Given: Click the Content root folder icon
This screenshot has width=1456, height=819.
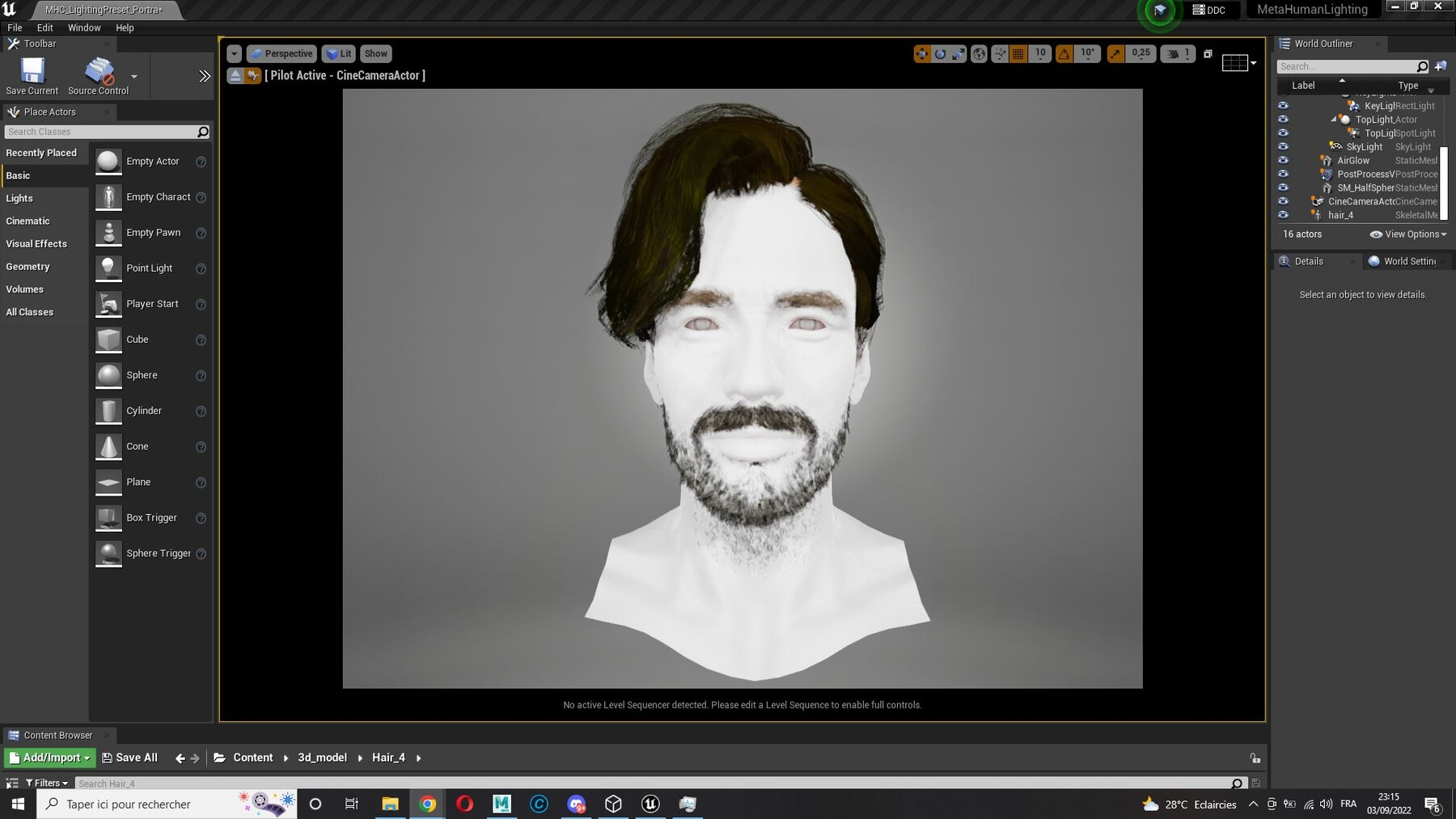Looking at the screenshot, I should 219,758.
